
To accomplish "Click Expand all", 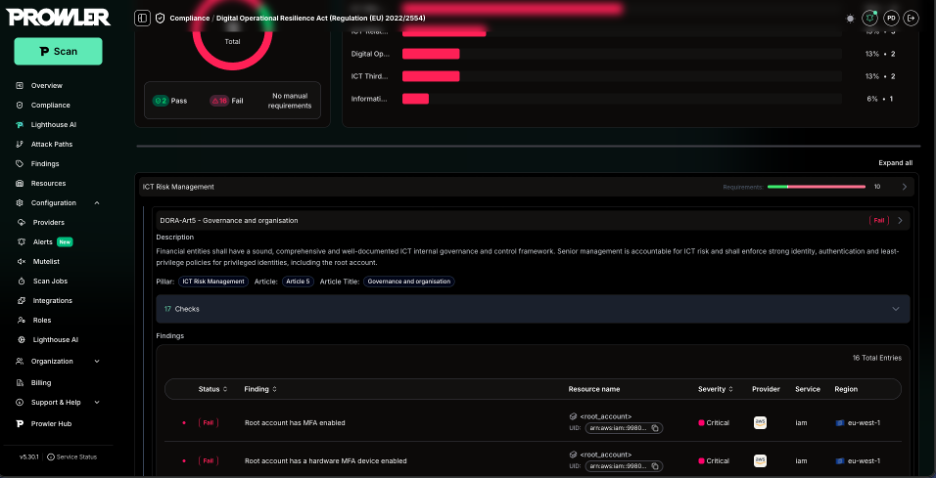I will (x=895, y=163).
